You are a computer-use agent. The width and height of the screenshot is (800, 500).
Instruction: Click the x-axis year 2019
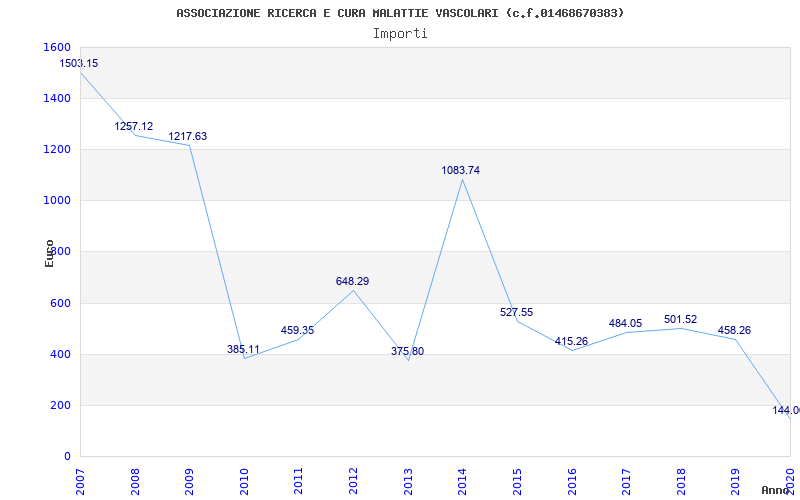[x=735, y=481]
